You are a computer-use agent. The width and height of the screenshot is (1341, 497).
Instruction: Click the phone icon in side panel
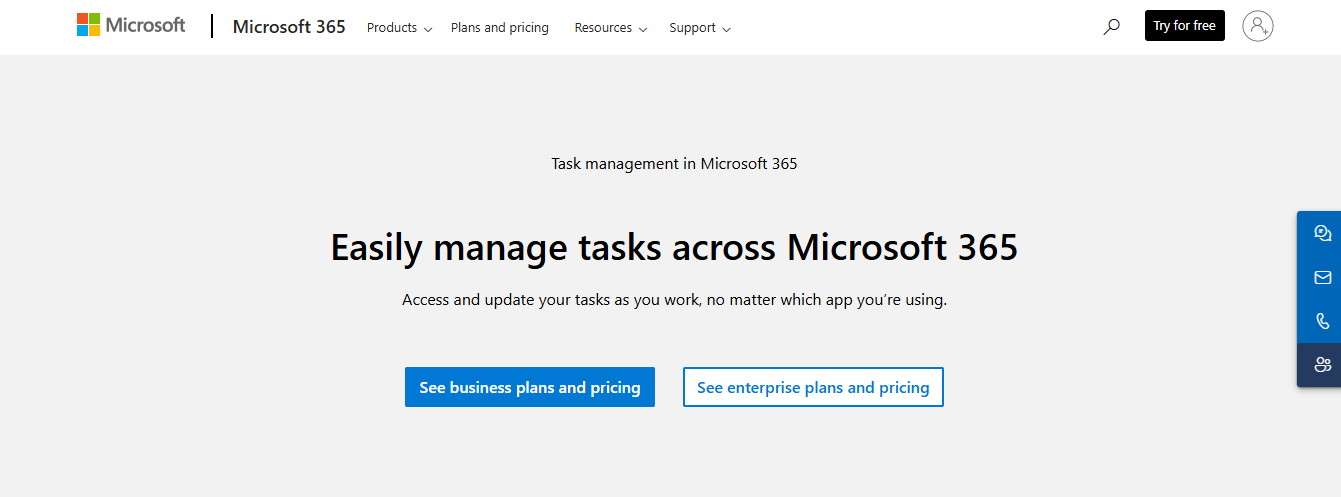(x=1322, y=321)
